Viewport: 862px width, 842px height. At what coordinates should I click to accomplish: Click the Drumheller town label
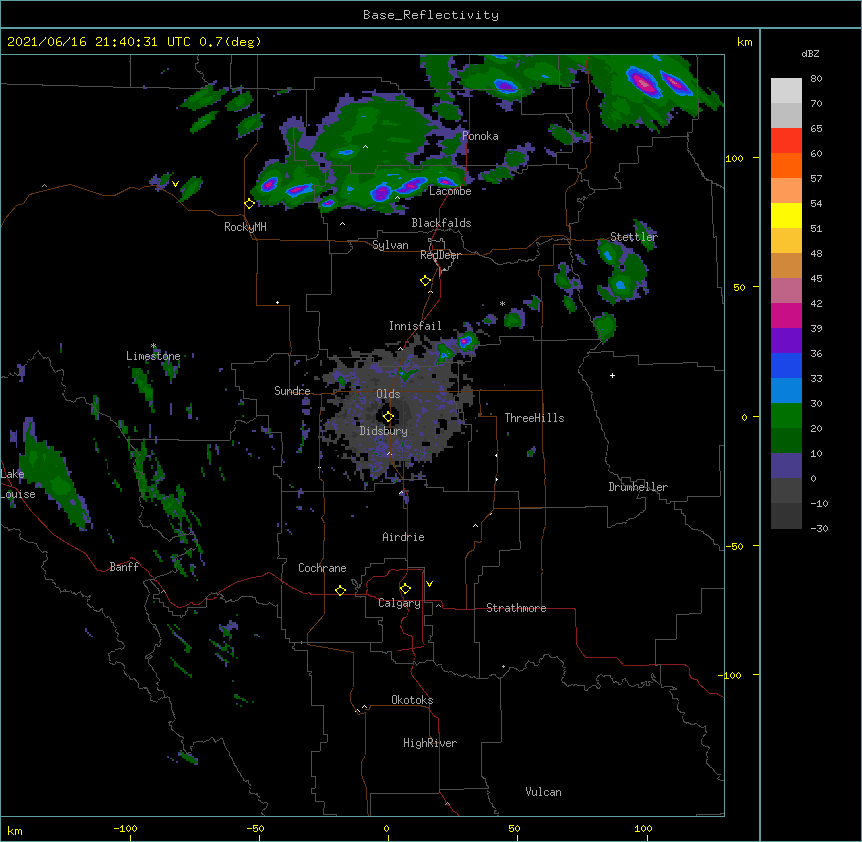point(638,487)
